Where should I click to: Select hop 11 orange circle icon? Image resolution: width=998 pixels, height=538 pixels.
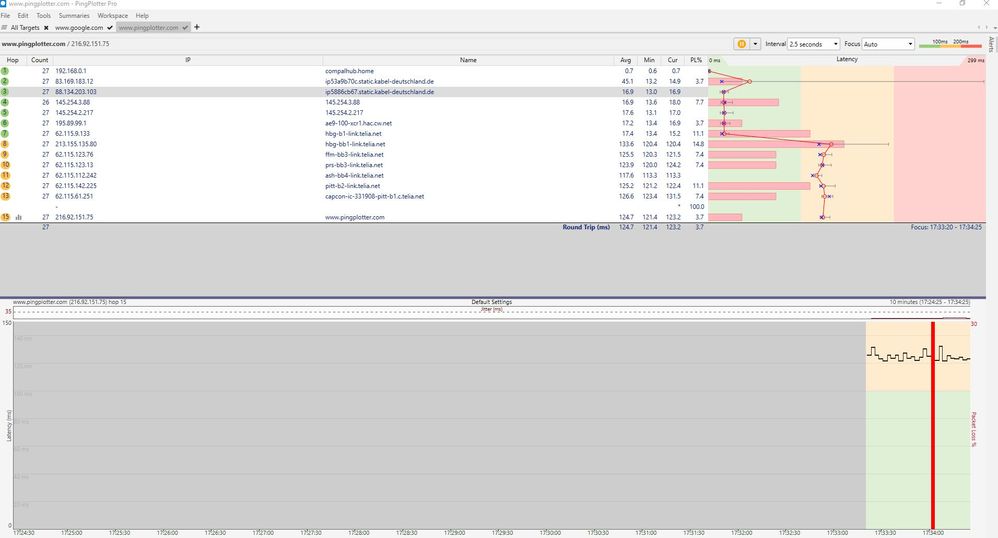click(5, 175)
